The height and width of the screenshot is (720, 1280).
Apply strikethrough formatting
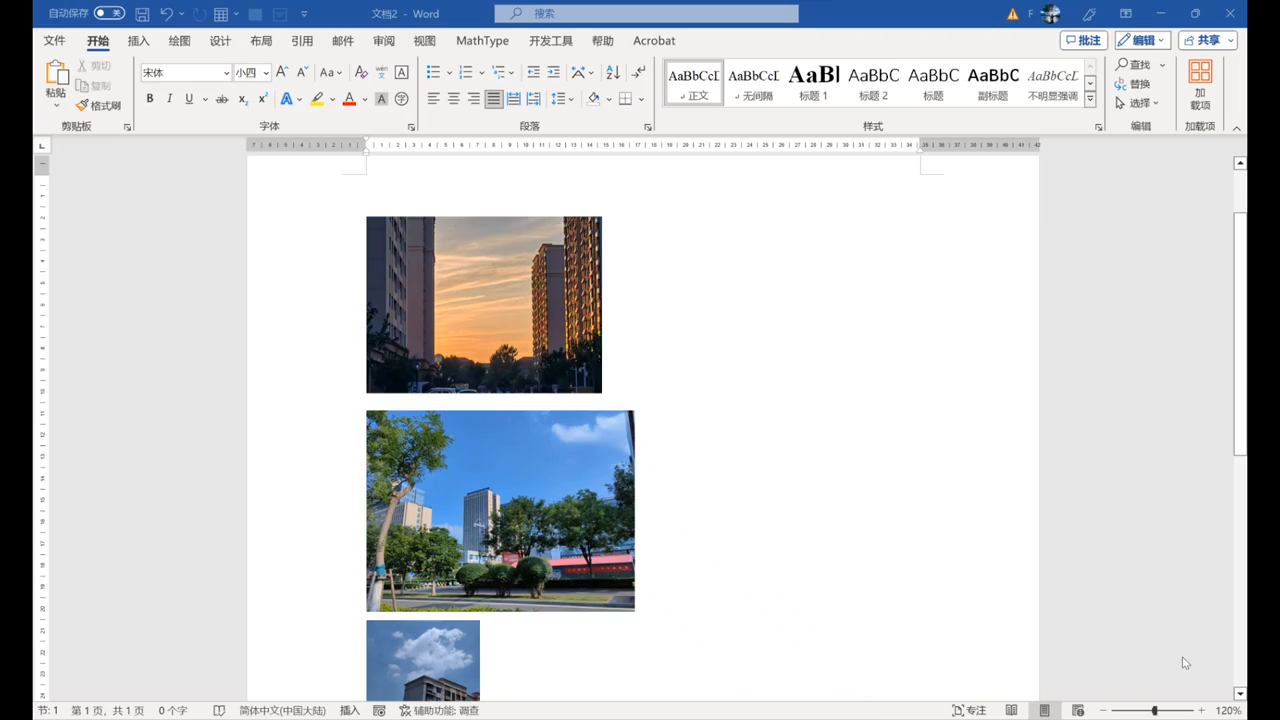[x=222, y=99]
